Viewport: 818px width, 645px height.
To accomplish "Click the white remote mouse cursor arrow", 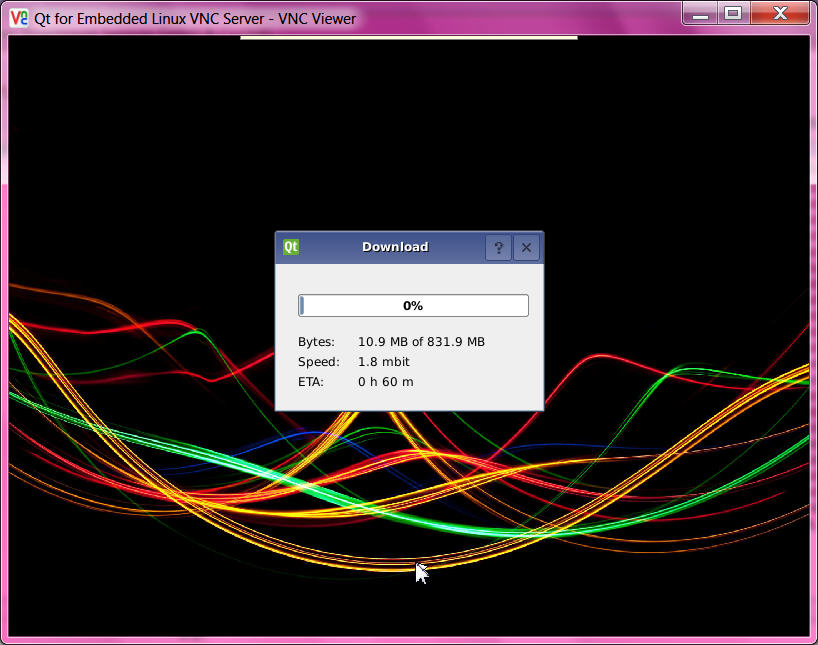I will [x=421, y=572].
